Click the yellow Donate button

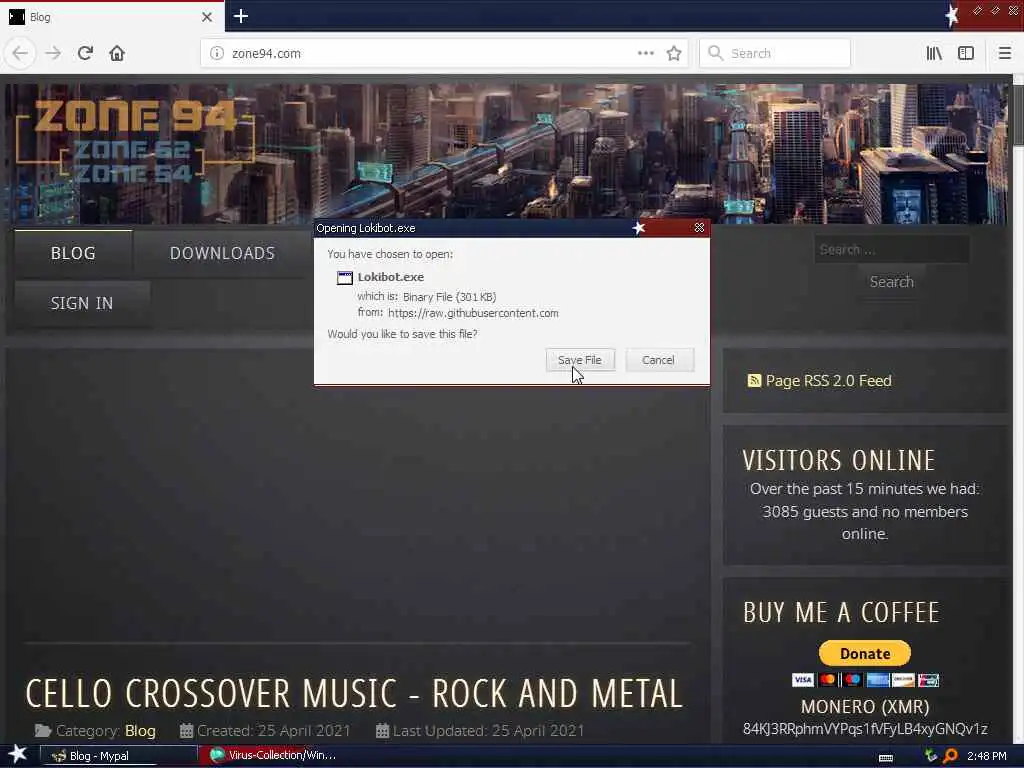[865, 654]
